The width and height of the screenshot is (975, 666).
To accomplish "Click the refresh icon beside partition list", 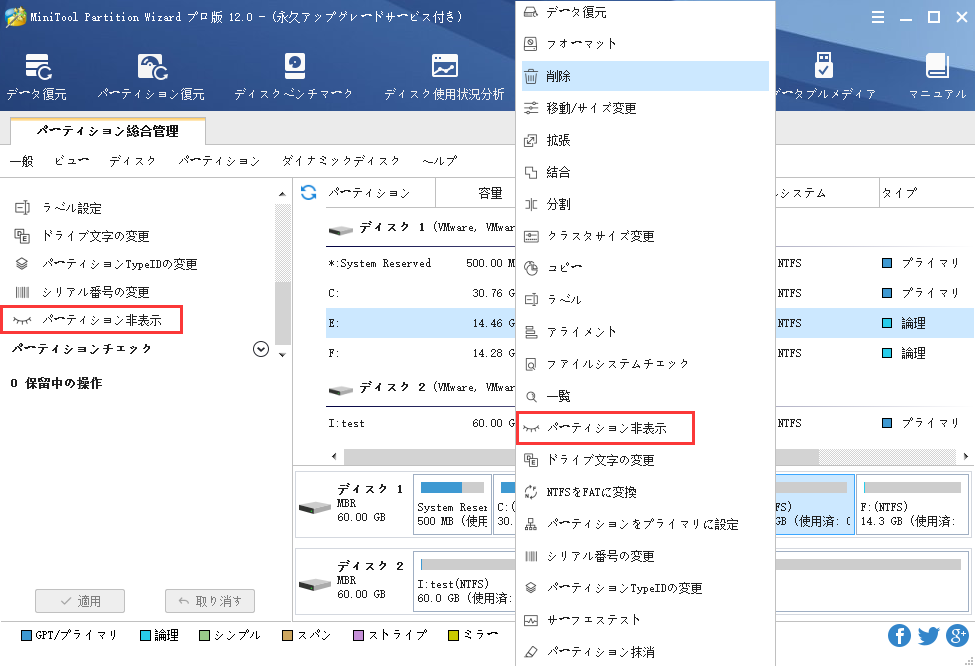I will coord(309,192).
